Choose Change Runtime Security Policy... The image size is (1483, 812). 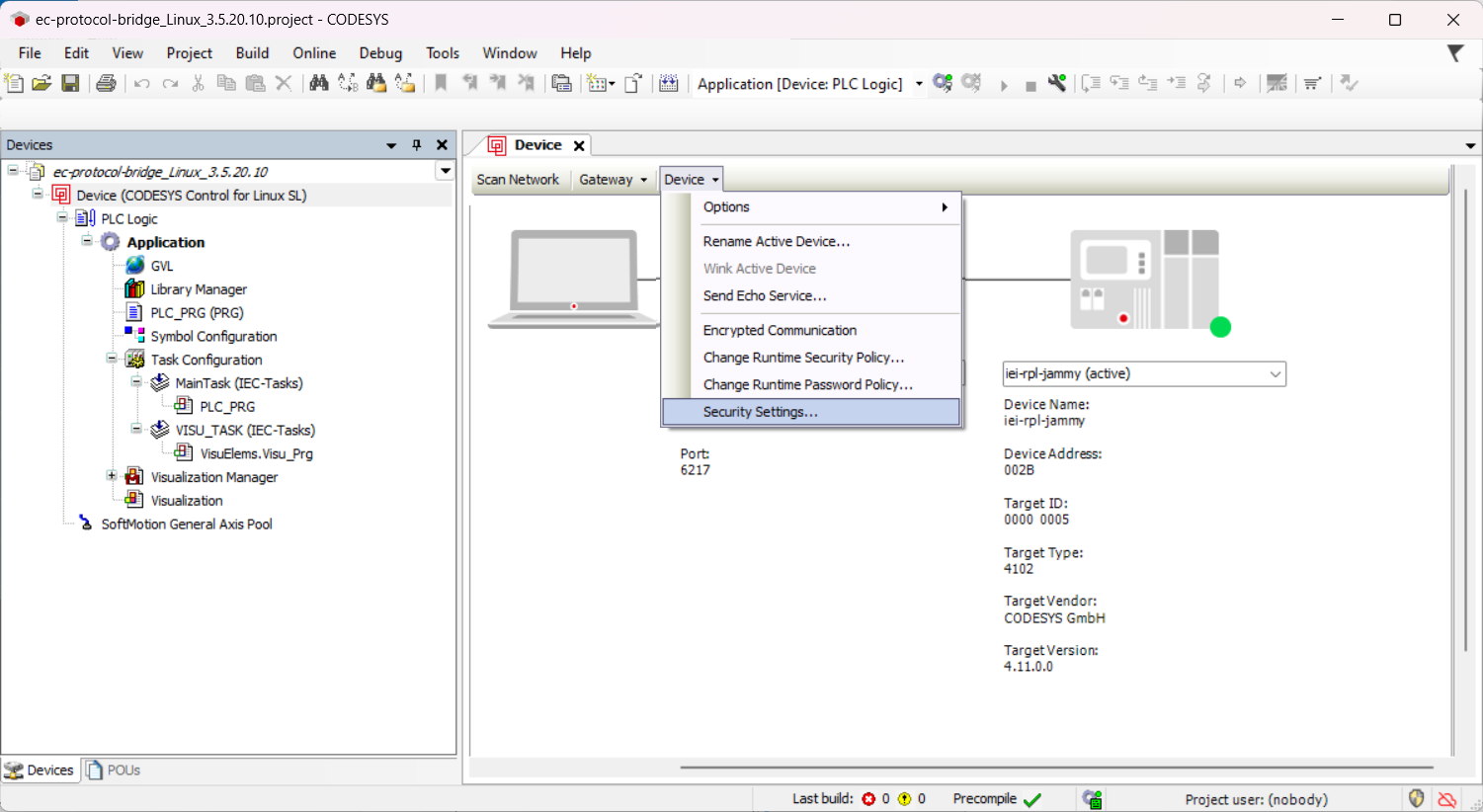811,358
